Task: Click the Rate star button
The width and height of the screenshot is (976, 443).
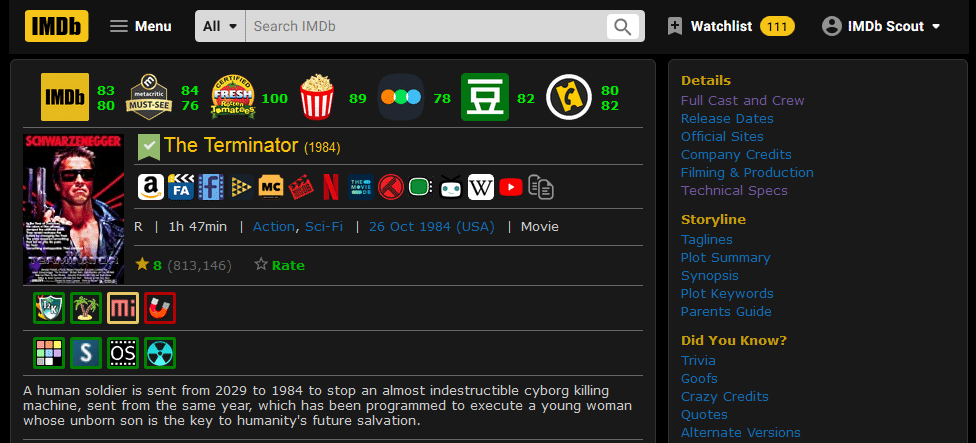Action: [279, 265]
